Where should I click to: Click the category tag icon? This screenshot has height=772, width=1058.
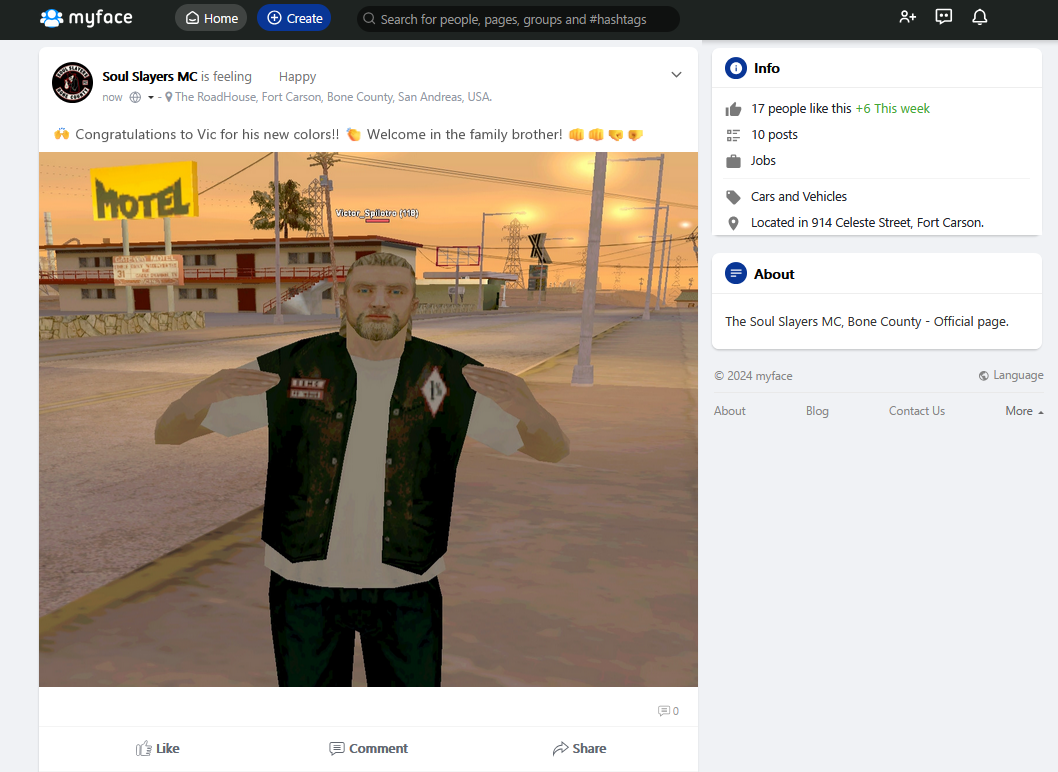coord(733,197)
